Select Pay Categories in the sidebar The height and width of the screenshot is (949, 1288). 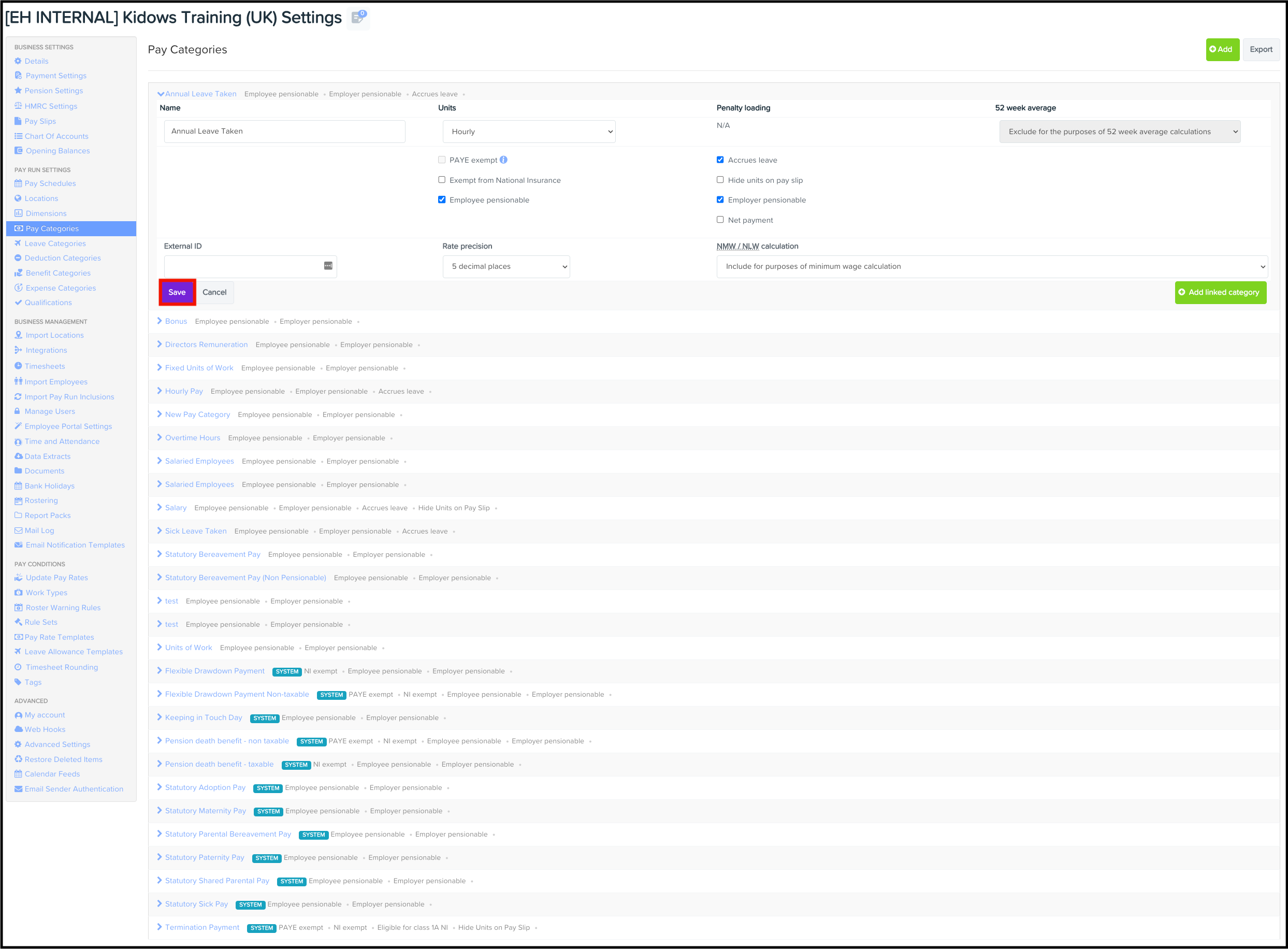pos(71,228)
